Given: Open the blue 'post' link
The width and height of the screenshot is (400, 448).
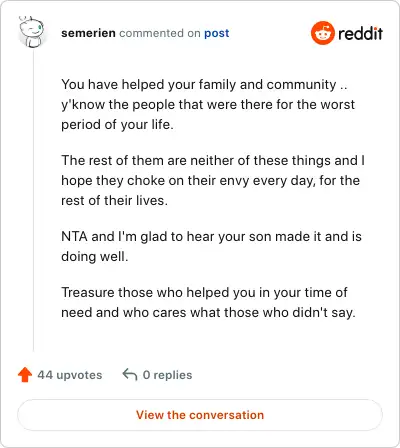Looking at the screenshot, I should point(217,33).
